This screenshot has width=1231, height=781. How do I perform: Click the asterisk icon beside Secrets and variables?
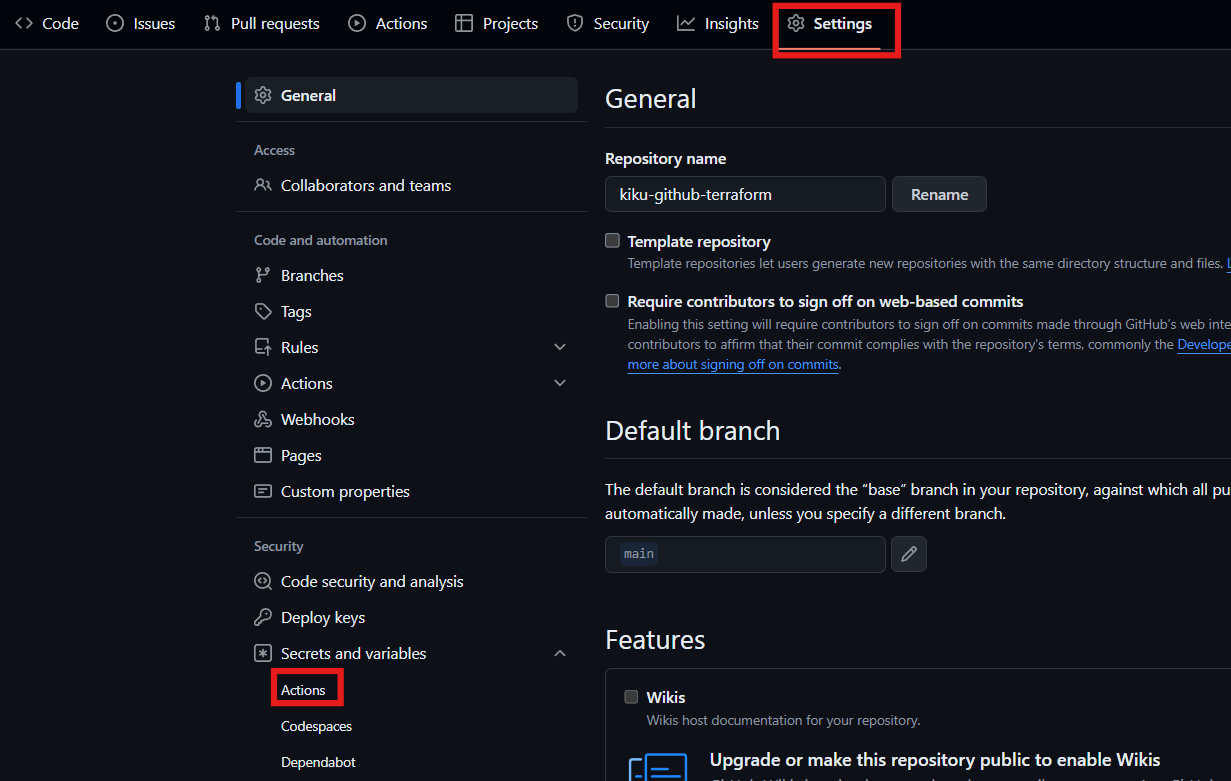click(x=263, y=653)
